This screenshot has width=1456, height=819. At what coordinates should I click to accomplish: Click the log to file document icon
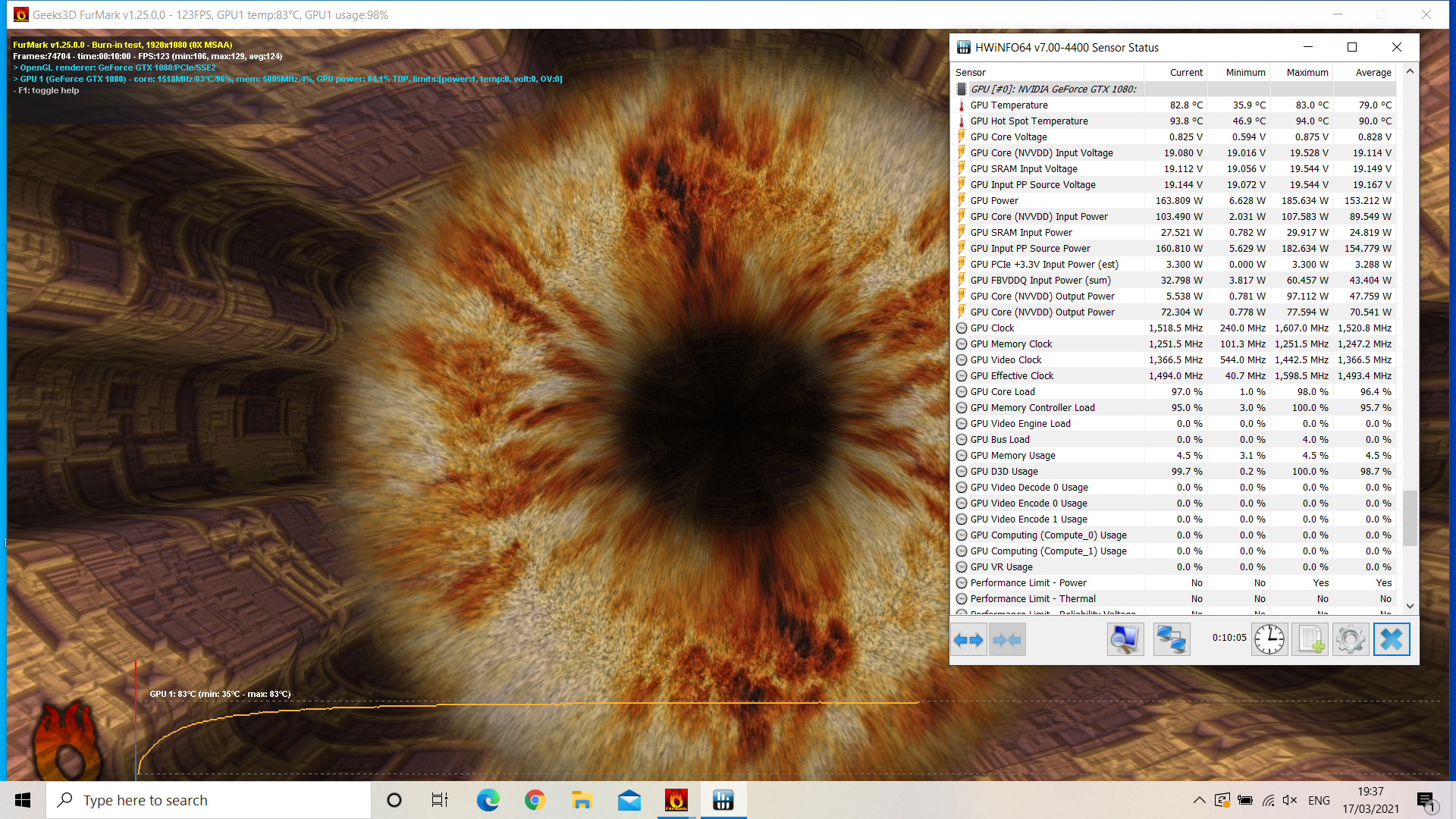(x=1310, y=640)
